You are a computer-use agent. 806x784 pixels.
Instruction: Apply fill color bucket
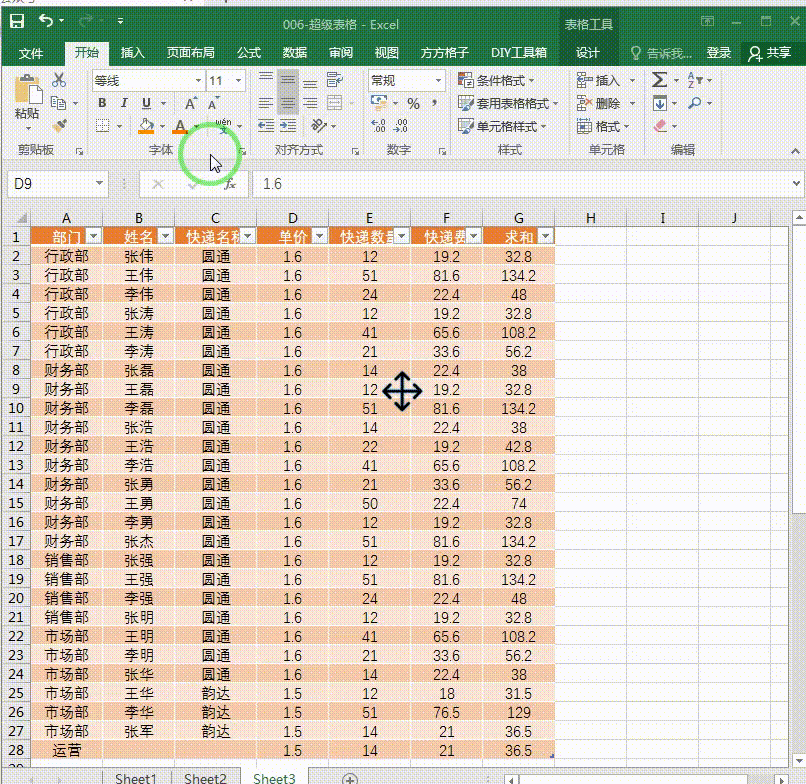[146, 126]
